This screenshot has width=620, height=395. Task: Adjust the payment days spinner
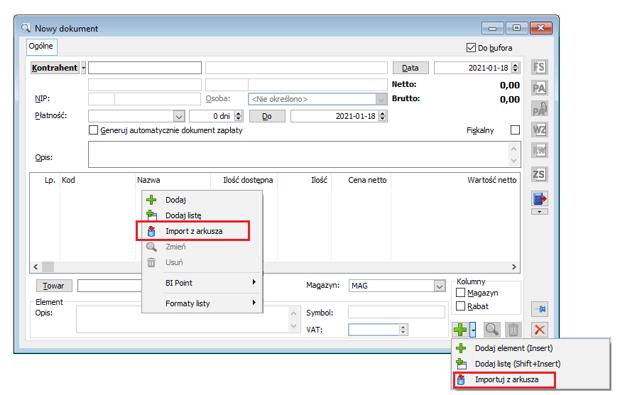click(x=238, y=116)
